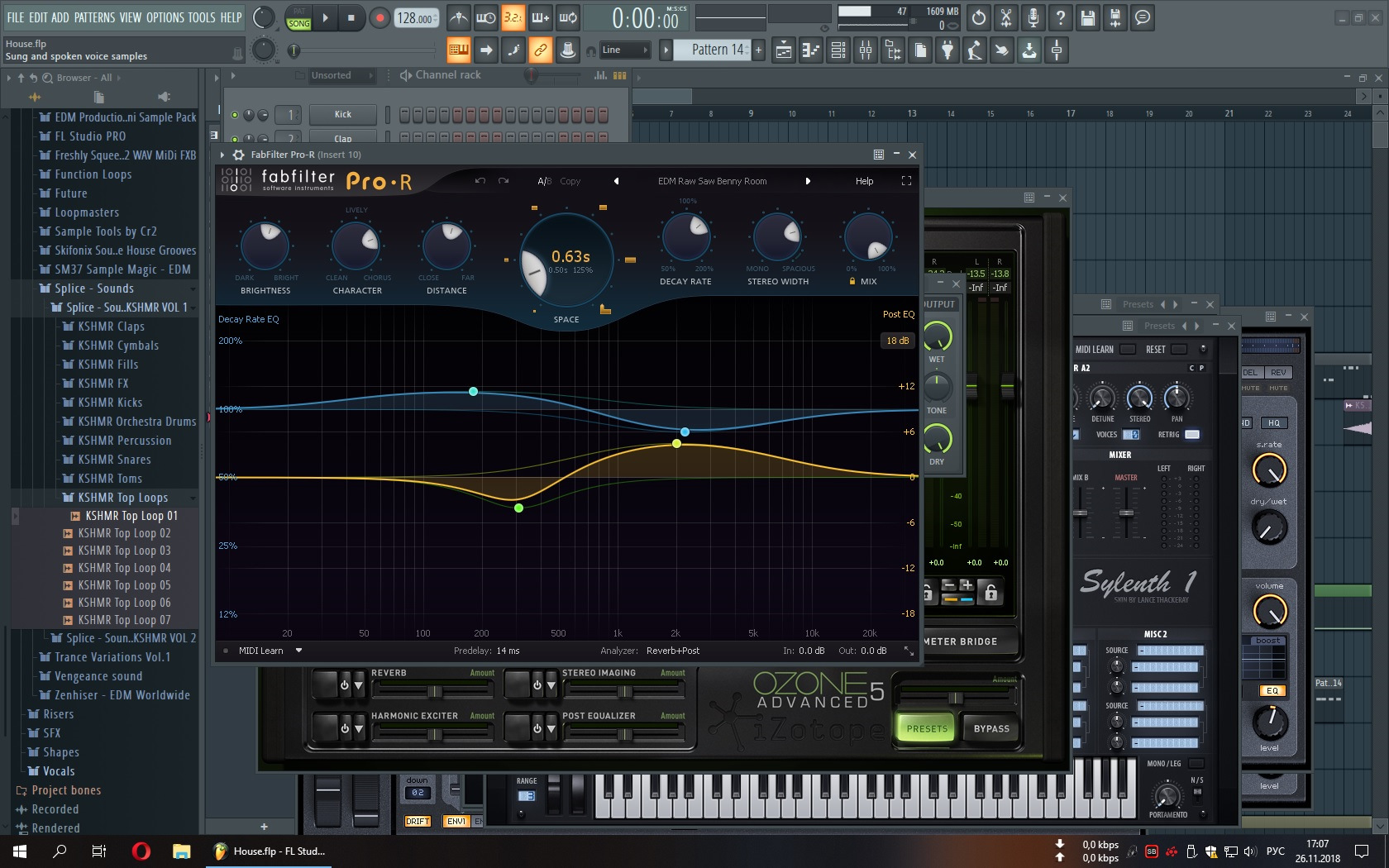Screen dimensions: 1389x868
Task: Open Opera browser from the taskbar
Action: [x=141, y=851]
